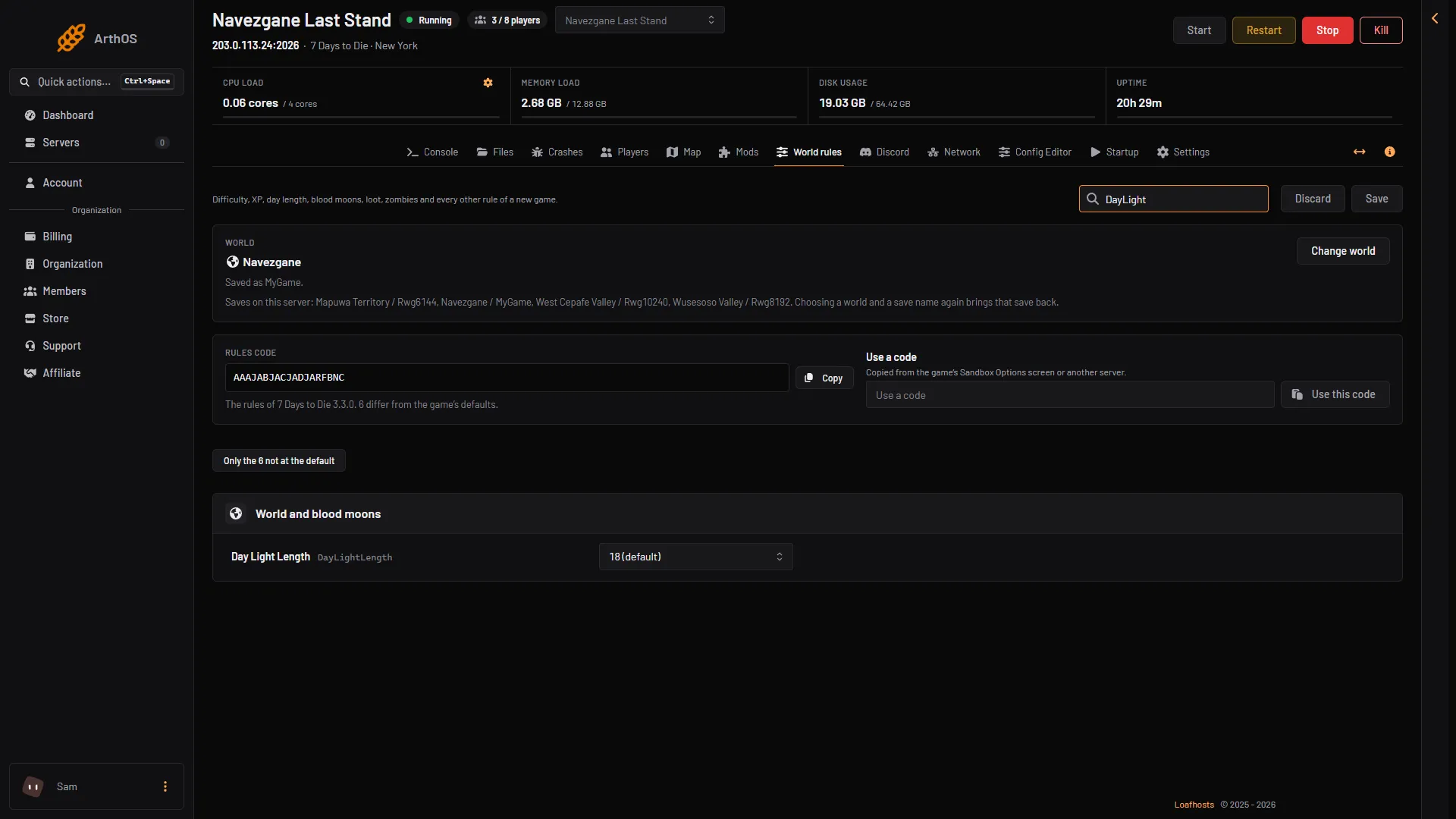Switch to the Mods tab
1456x819 pixels.
[x=739, y=152]
